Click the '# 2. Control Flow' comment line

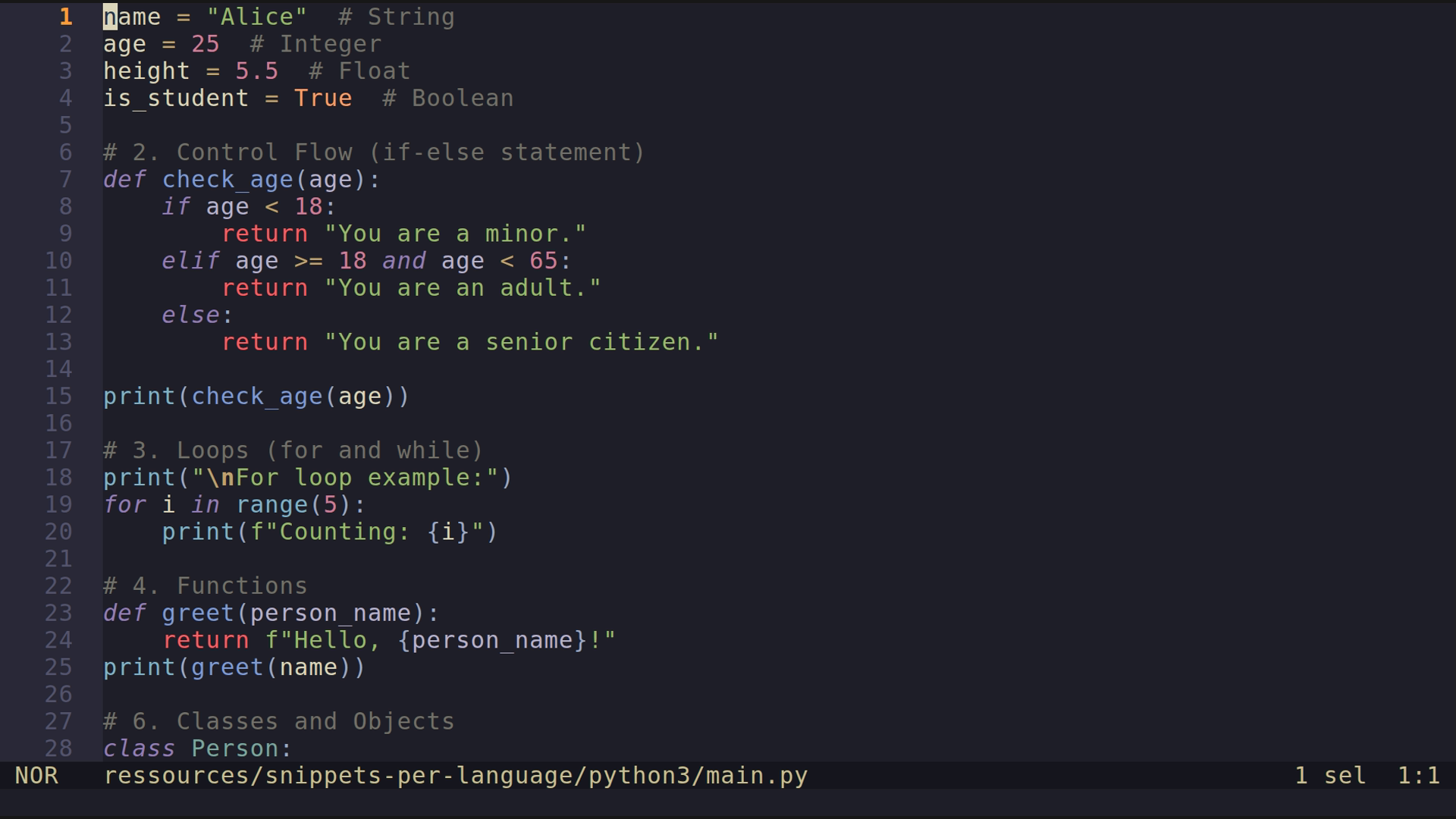coord(375,152)
